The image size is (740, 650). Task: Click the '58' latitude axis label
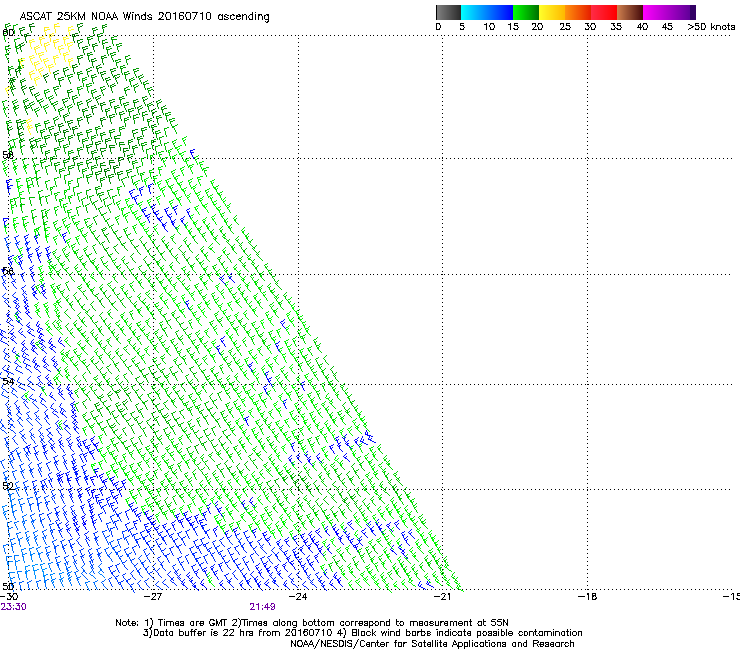[x=8, y=155]
